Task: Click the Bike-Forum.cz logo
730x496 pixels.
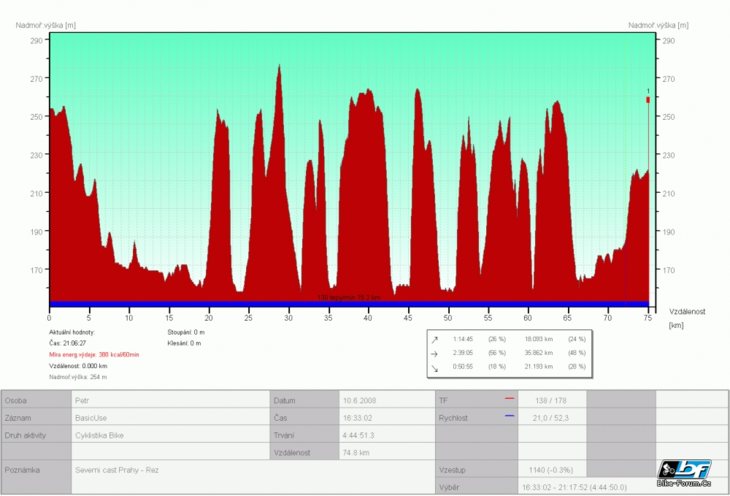Action: coord(685,473)
